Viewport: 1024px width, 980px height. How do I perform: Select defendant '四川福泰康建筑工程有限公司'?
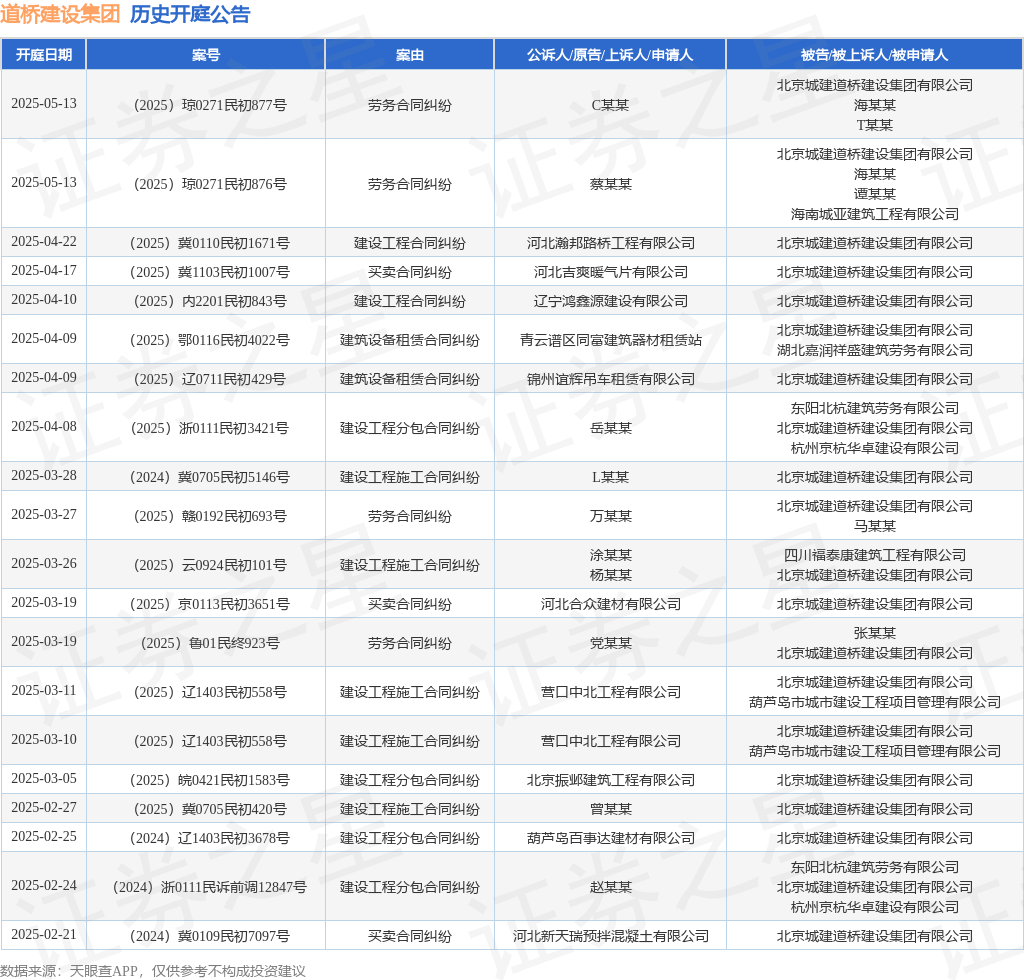click(874, 555)
